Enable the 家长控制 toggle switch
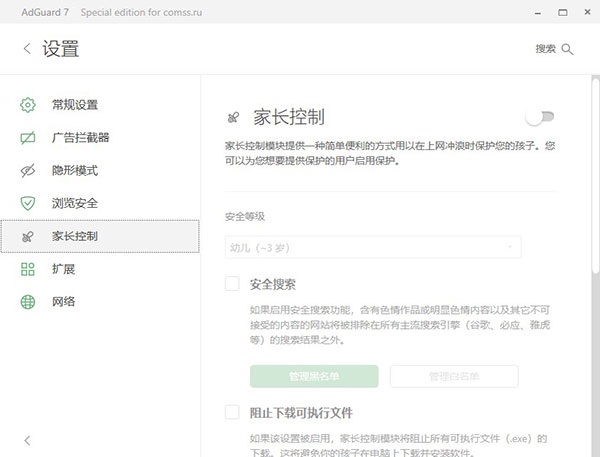Screen dimensions: 600x457 (540, 118)
